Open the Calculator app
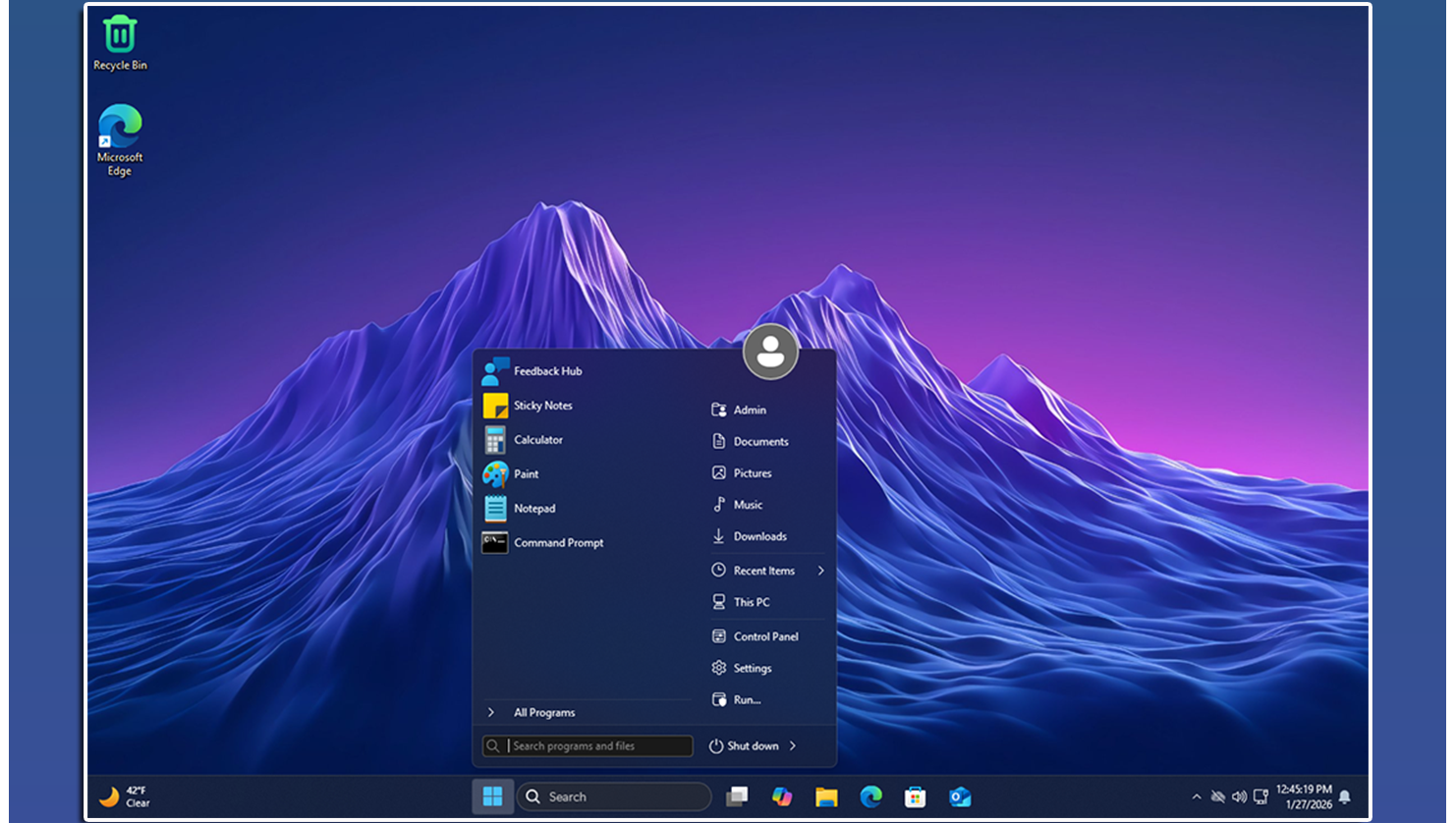 click(537, 440)
